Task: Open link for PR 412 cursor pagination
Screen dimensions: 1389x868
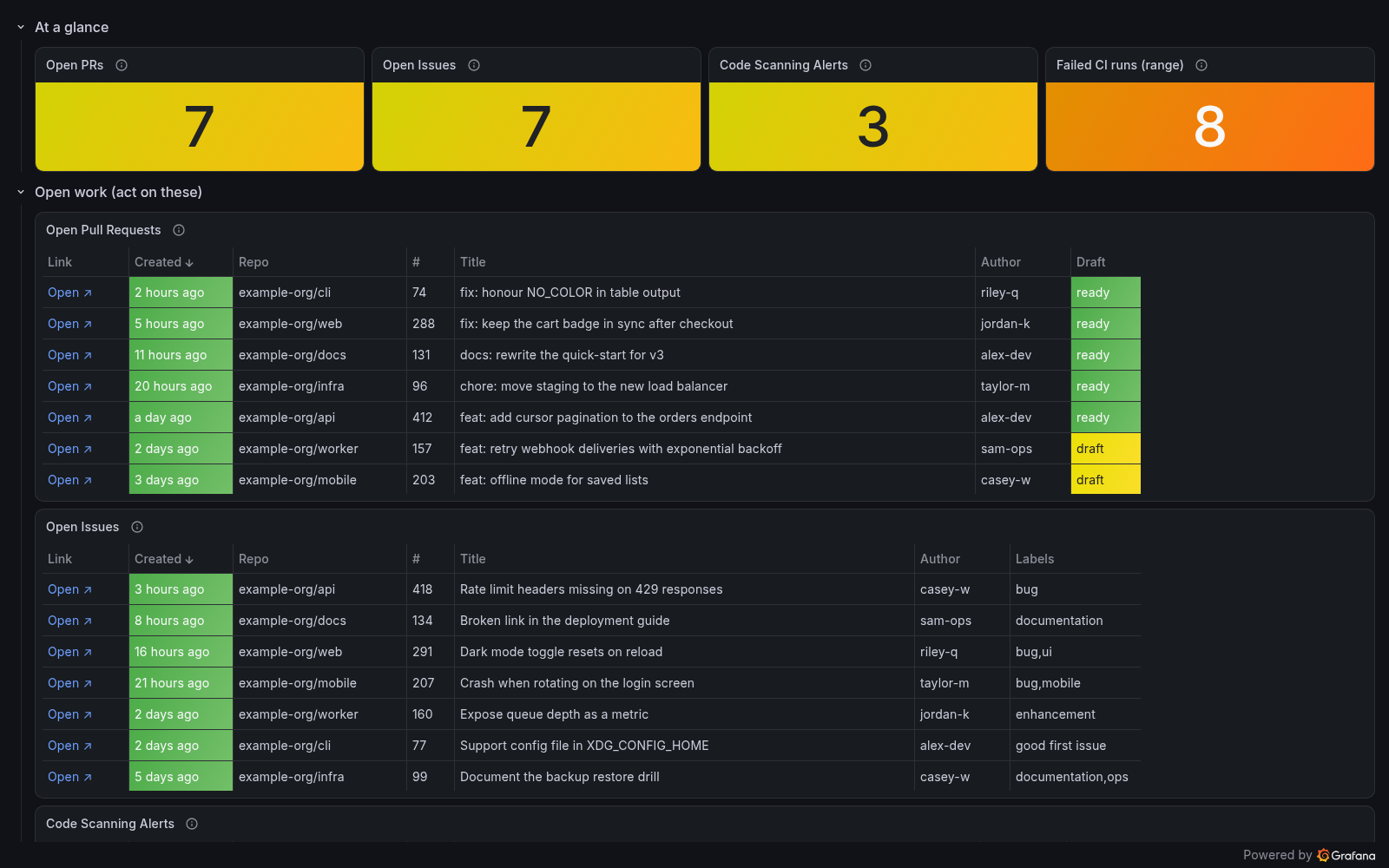Action: [69, 418]
